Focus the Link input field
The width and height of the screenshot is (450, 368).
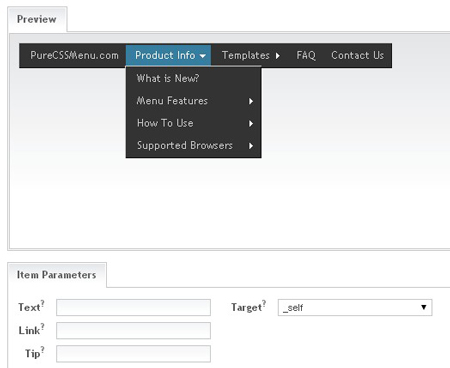click(133, 330)
